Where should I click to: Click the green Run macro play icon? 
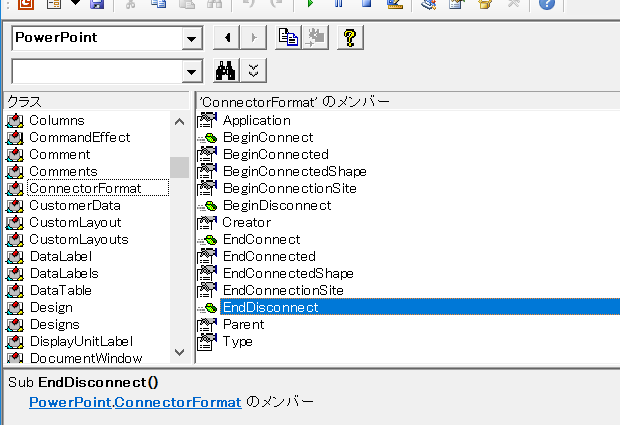[x=310, y=3]
